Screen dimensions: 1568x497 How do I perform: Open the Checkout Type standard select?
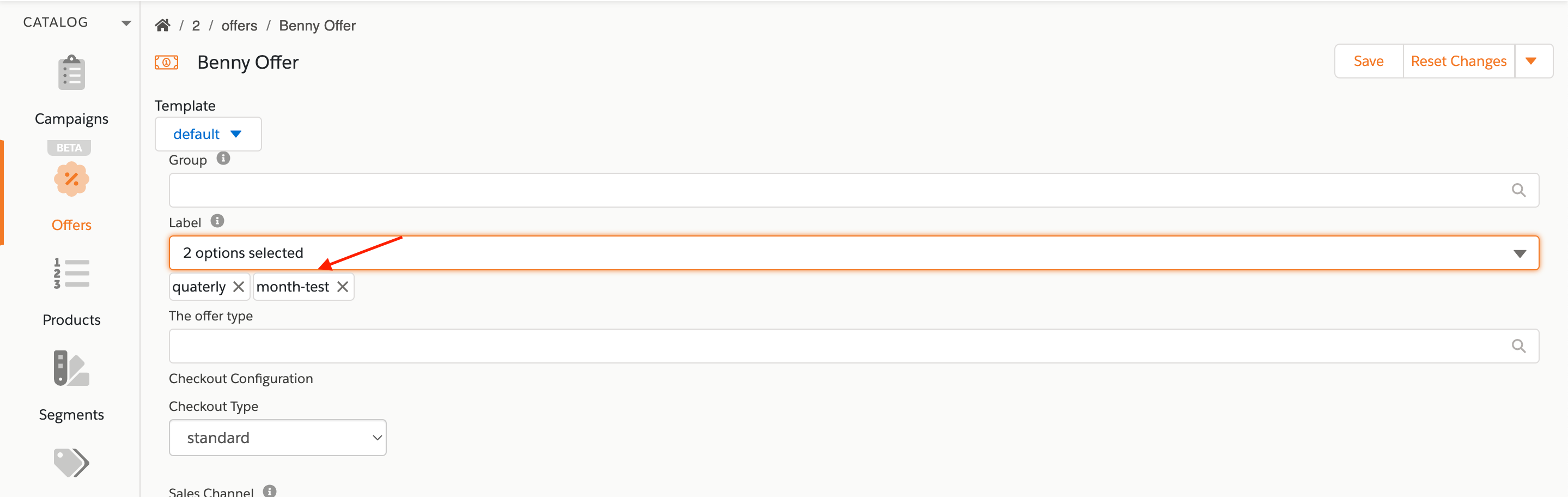277,437
